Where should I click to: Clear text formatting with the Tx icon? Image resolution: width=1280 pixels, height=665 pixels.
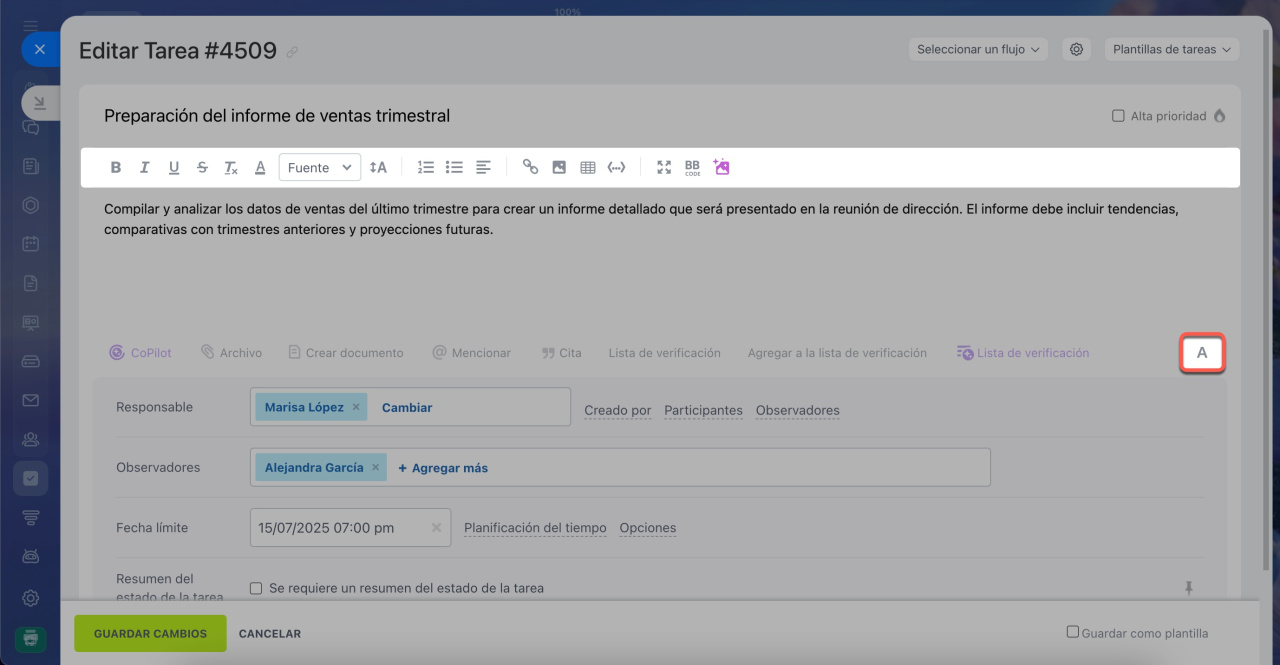pyautogui.click(x=231, y=168)
